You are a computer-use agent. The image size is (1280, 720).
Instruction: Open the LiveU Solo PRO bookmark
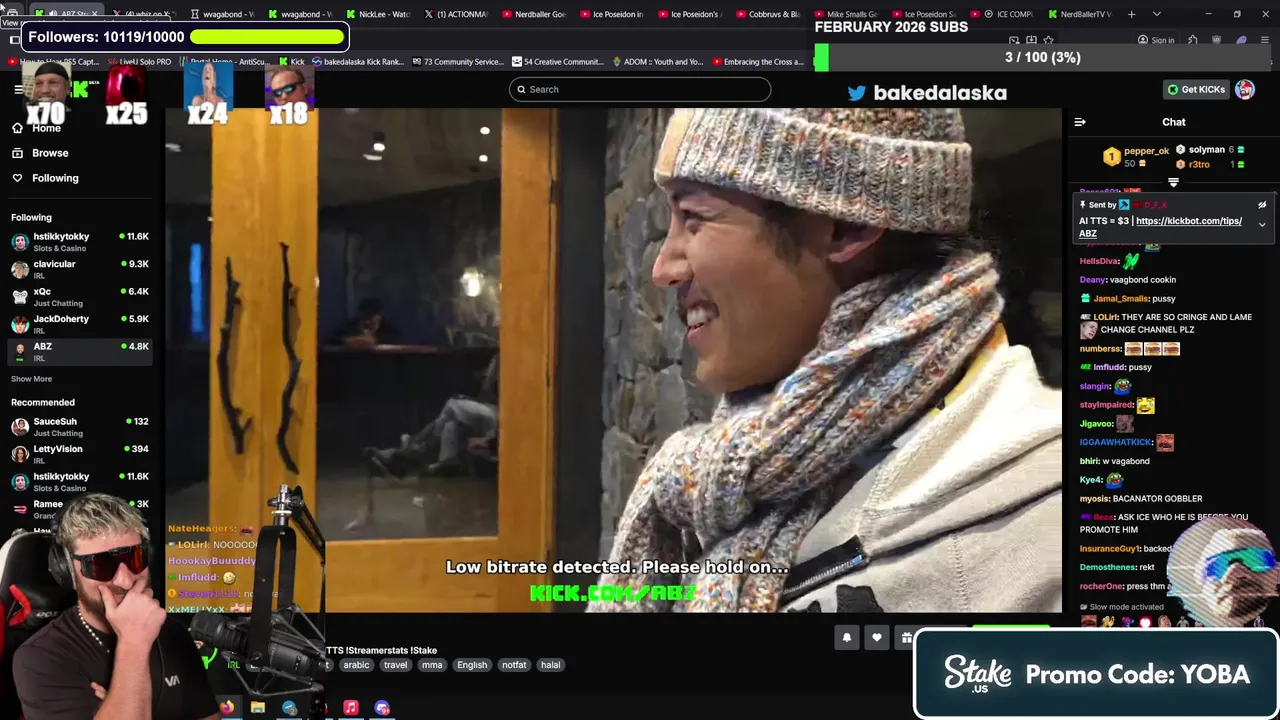[139, 62]
